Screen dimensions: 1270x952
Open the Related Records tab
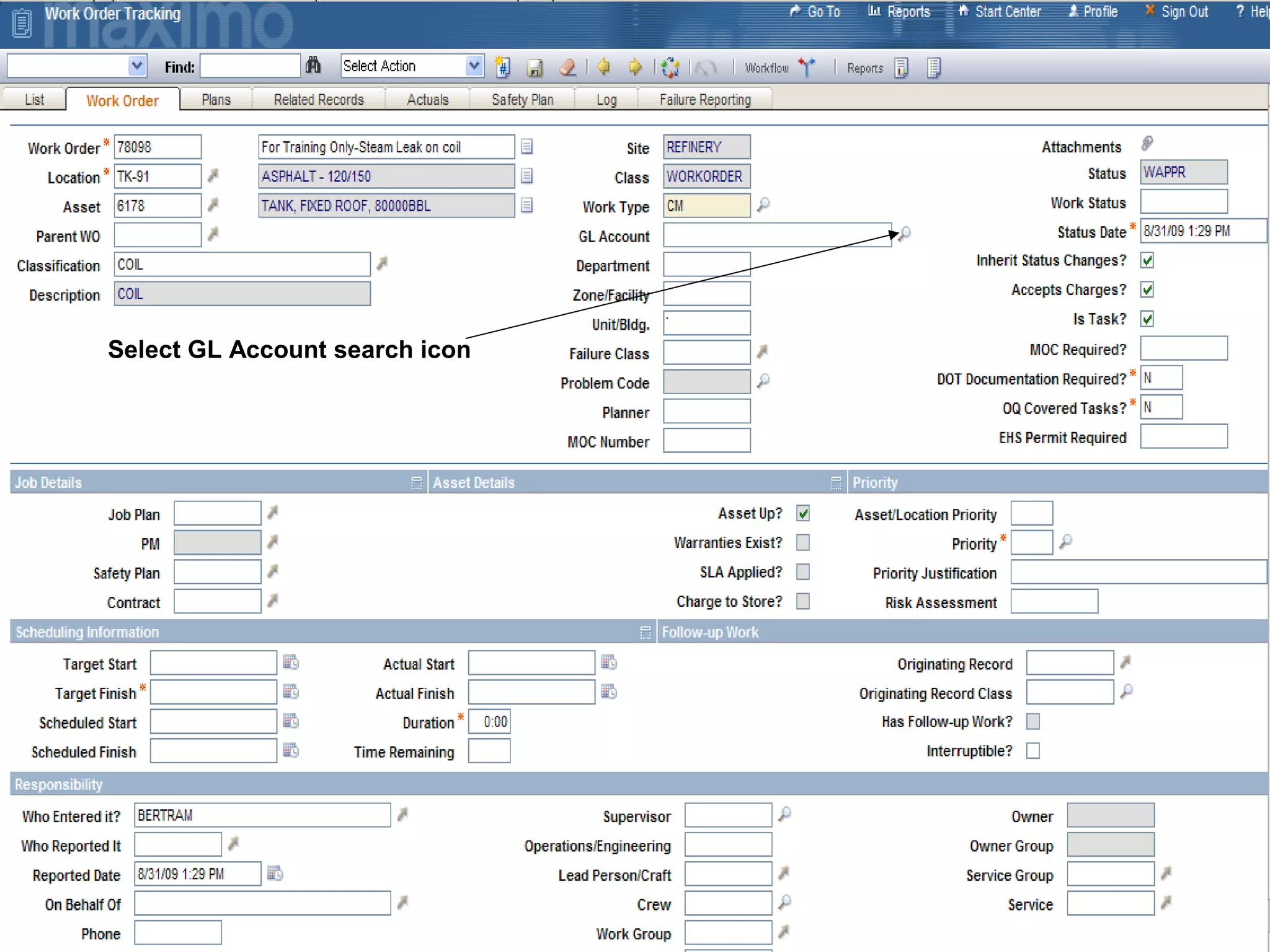click(x=319, y=100)
